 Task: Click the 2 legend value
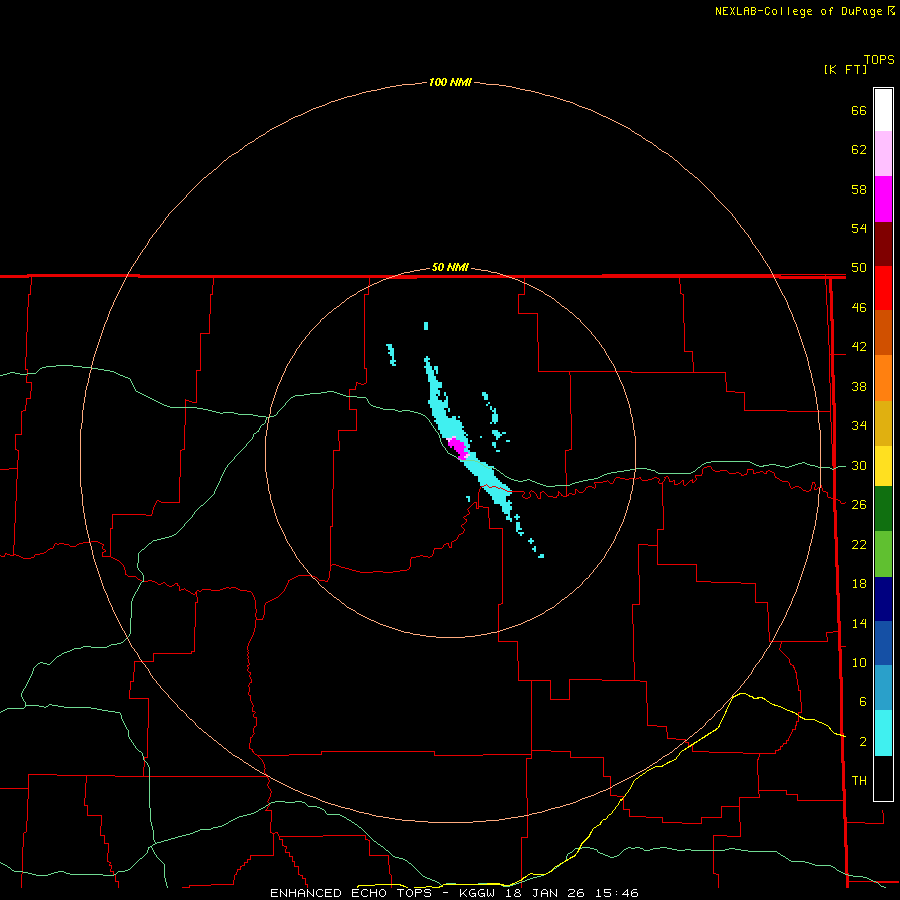[862, 742]
